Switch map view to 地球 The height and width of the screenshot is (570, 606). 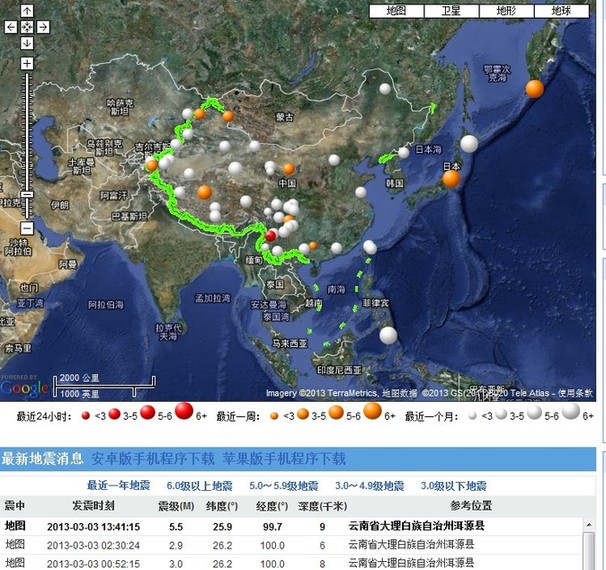coord(562,11)
